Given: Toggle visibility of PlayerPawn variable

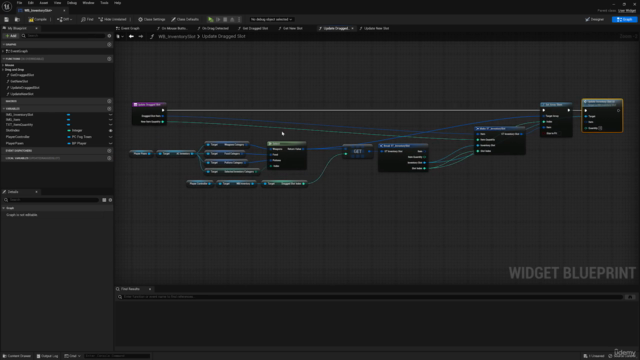Looking at the screenshot, I should click(110, 143).
